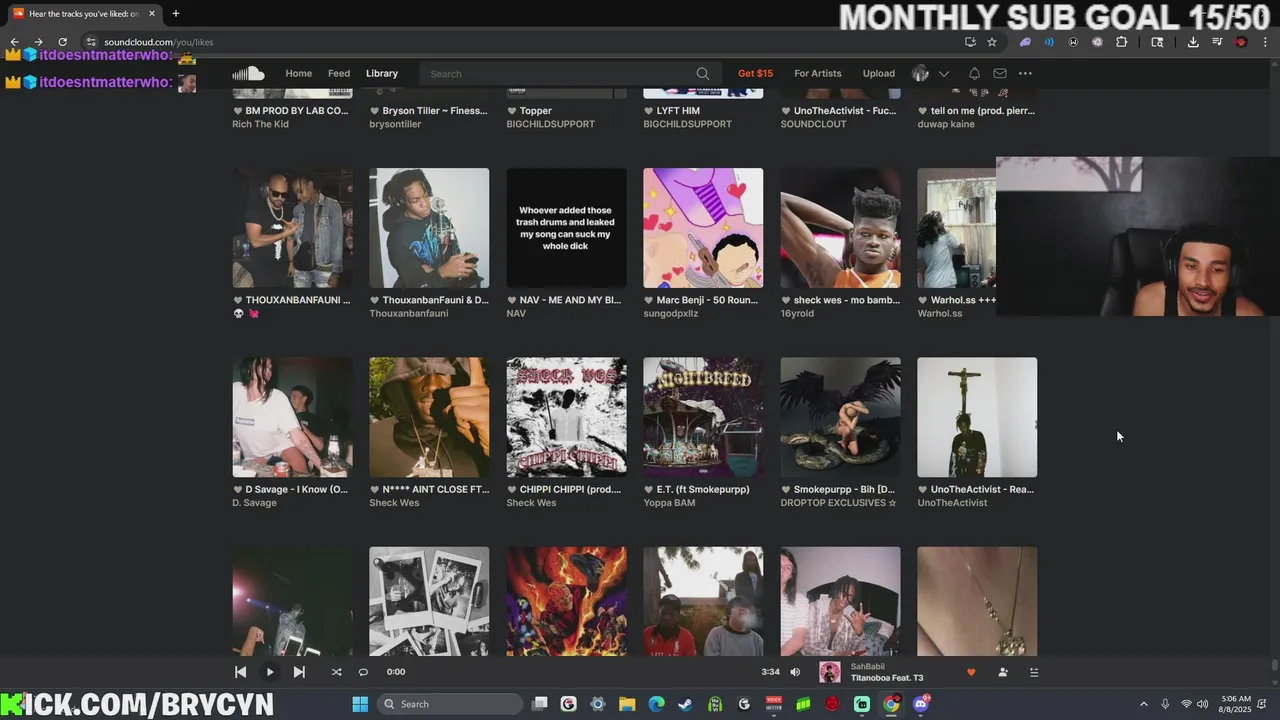Click the Upload link
This screenshot has height=720, width=1280.
tap(878, 73)
